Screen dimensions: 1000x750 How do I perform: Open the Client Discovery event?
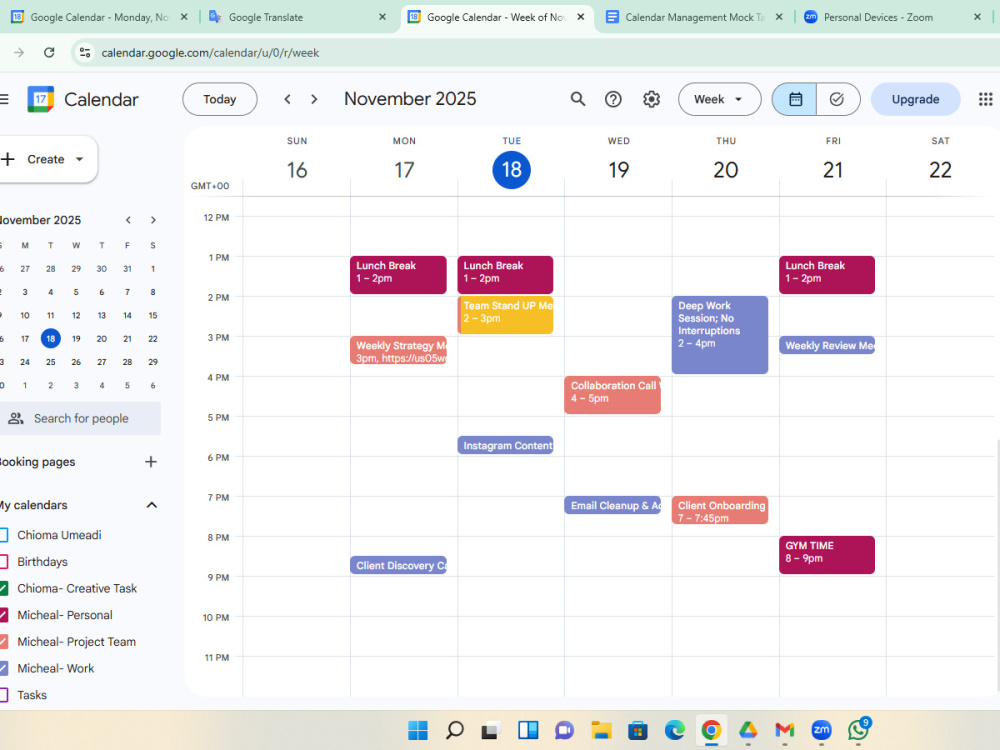click(x=398, y=565)
